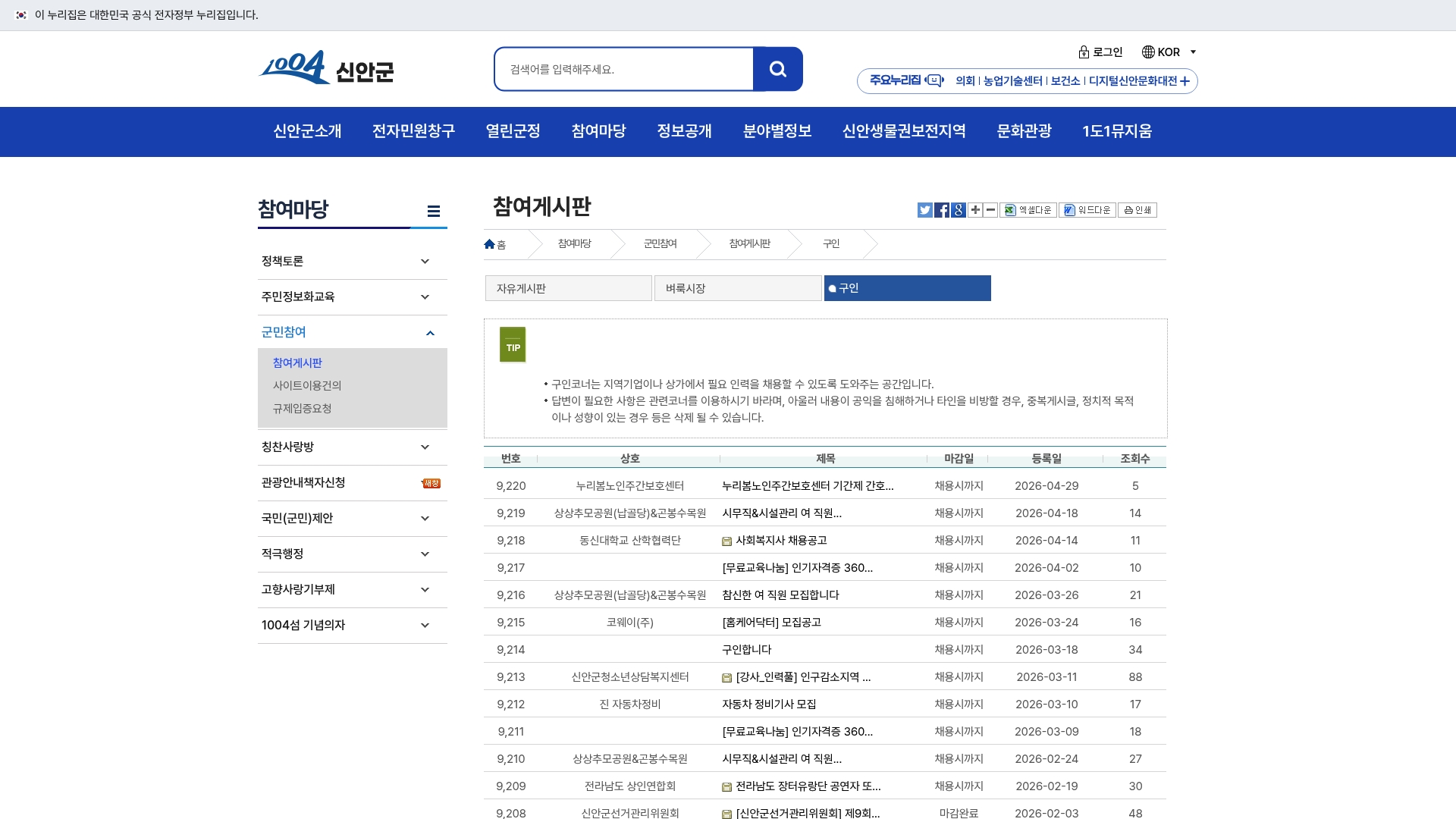Open 로그인 with the lock icon
This screenshot has width=1456, height=819.
point(1100,52)
